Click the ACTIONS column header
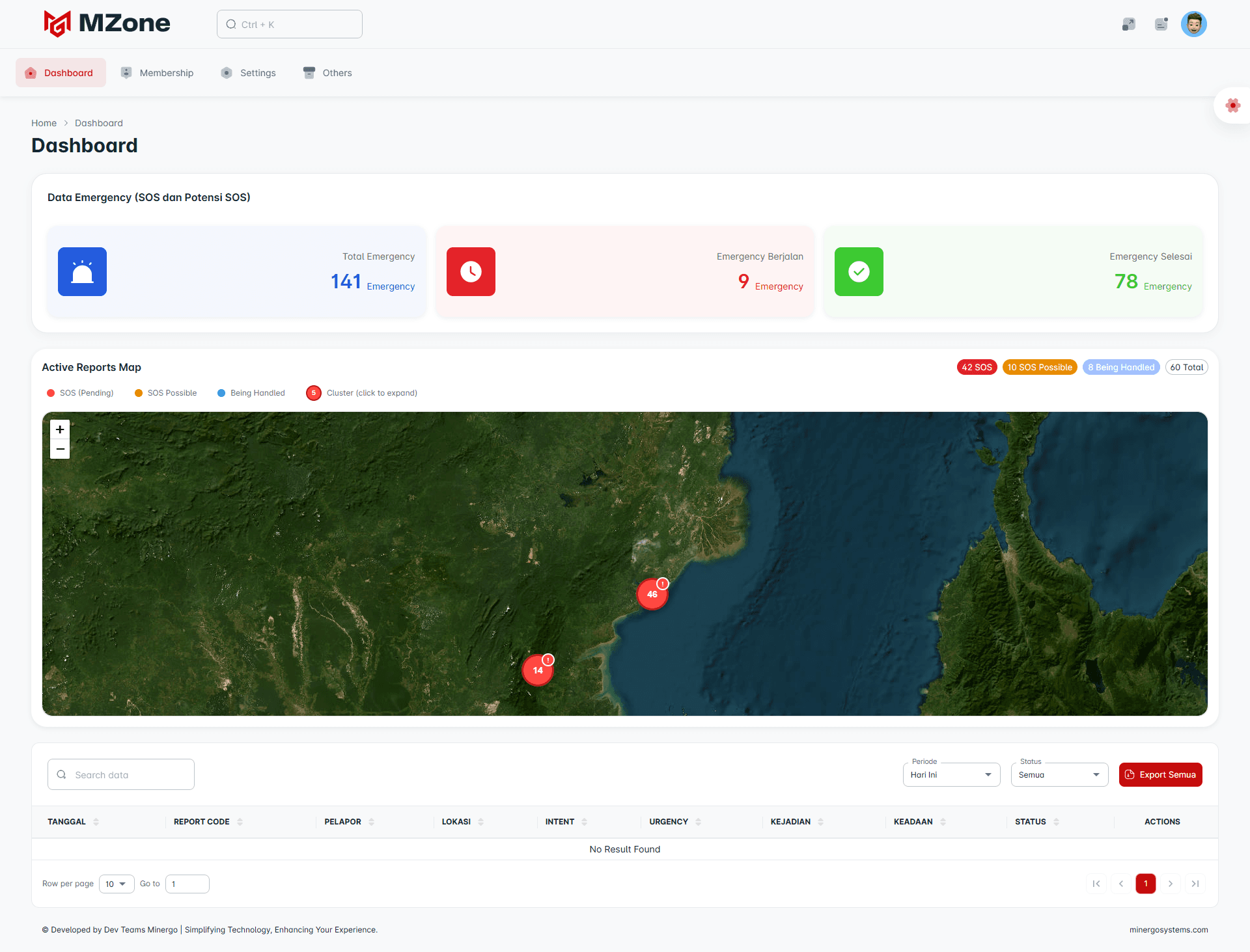 (x=1162, y=822)
